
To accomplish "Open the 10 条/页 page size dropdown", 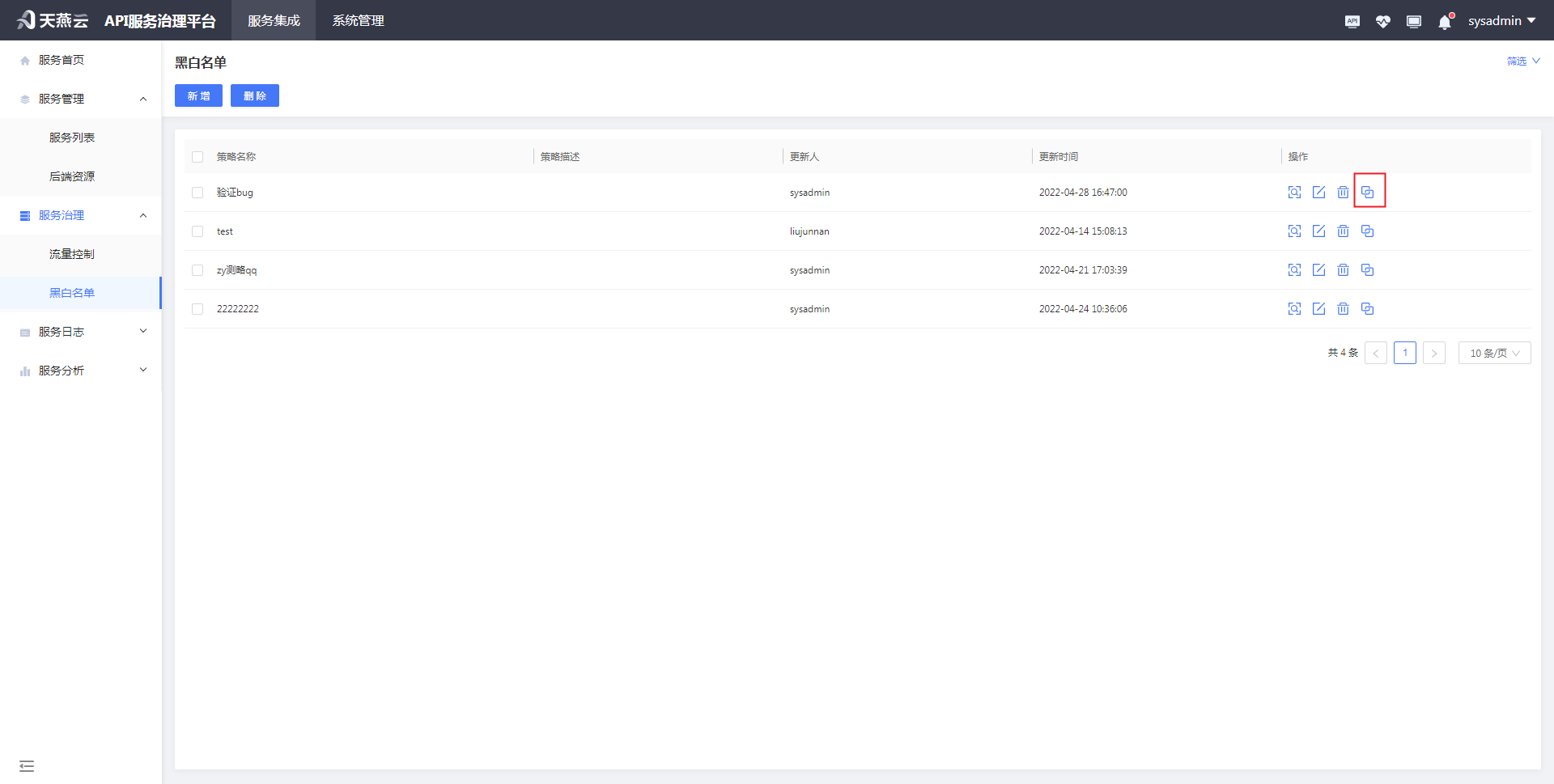I will point(1494,353).
